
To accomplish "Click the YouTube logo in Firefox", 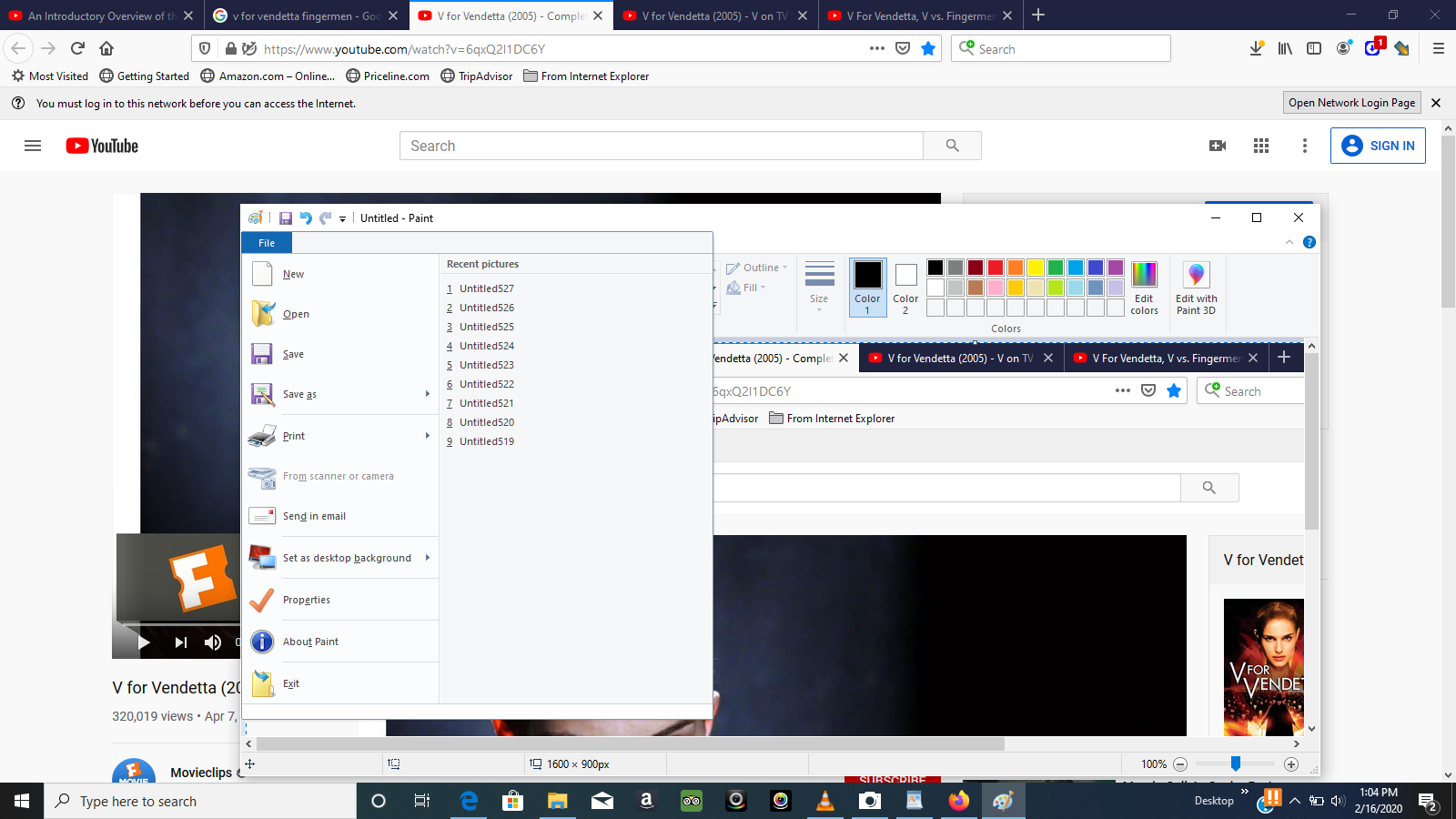I will tap(102, 146).
